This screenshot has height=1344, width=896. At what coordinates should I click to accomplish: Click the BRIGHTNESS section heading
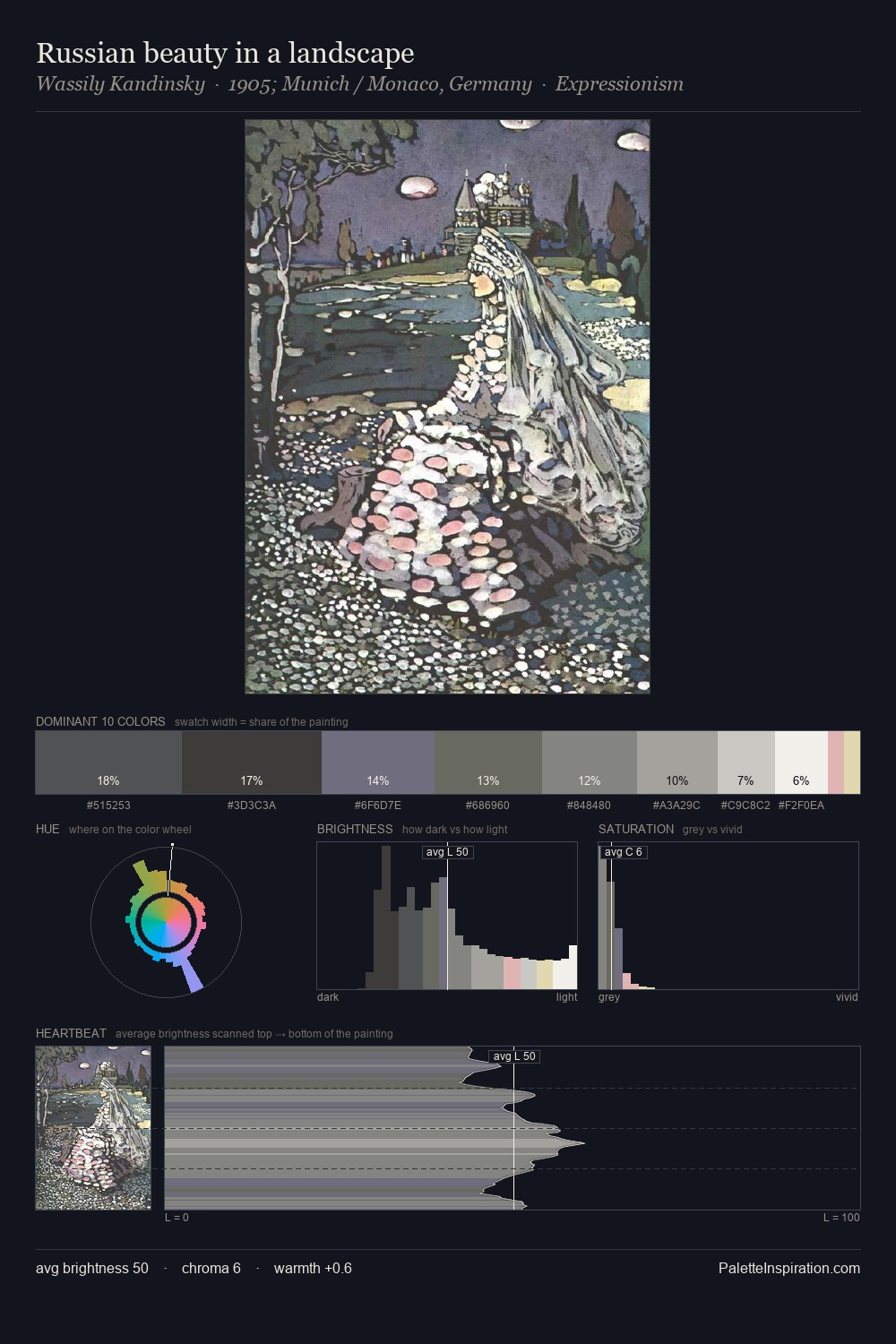pyautogui.click(x=355, y=829)
